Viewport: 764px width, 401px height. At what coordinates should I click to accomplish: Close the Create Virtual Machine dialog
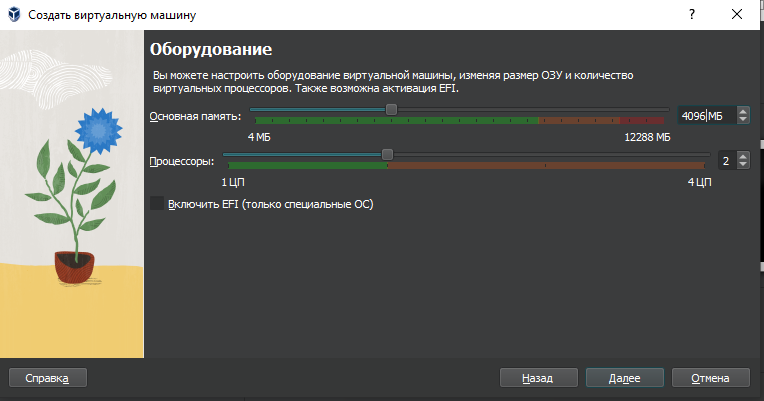click(x=737, y=15)
